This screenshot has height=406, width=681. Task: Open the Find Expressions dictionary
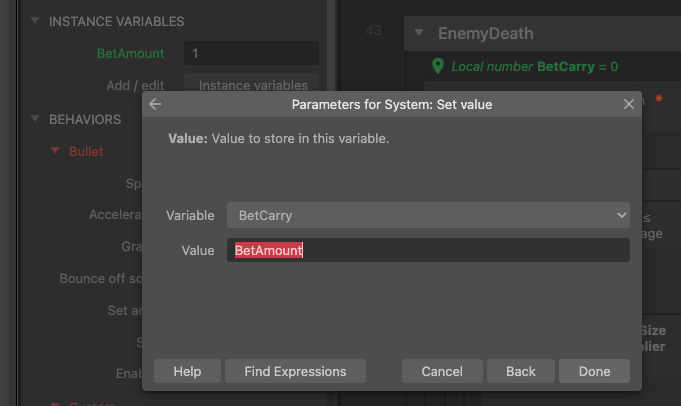pos(295,371)
